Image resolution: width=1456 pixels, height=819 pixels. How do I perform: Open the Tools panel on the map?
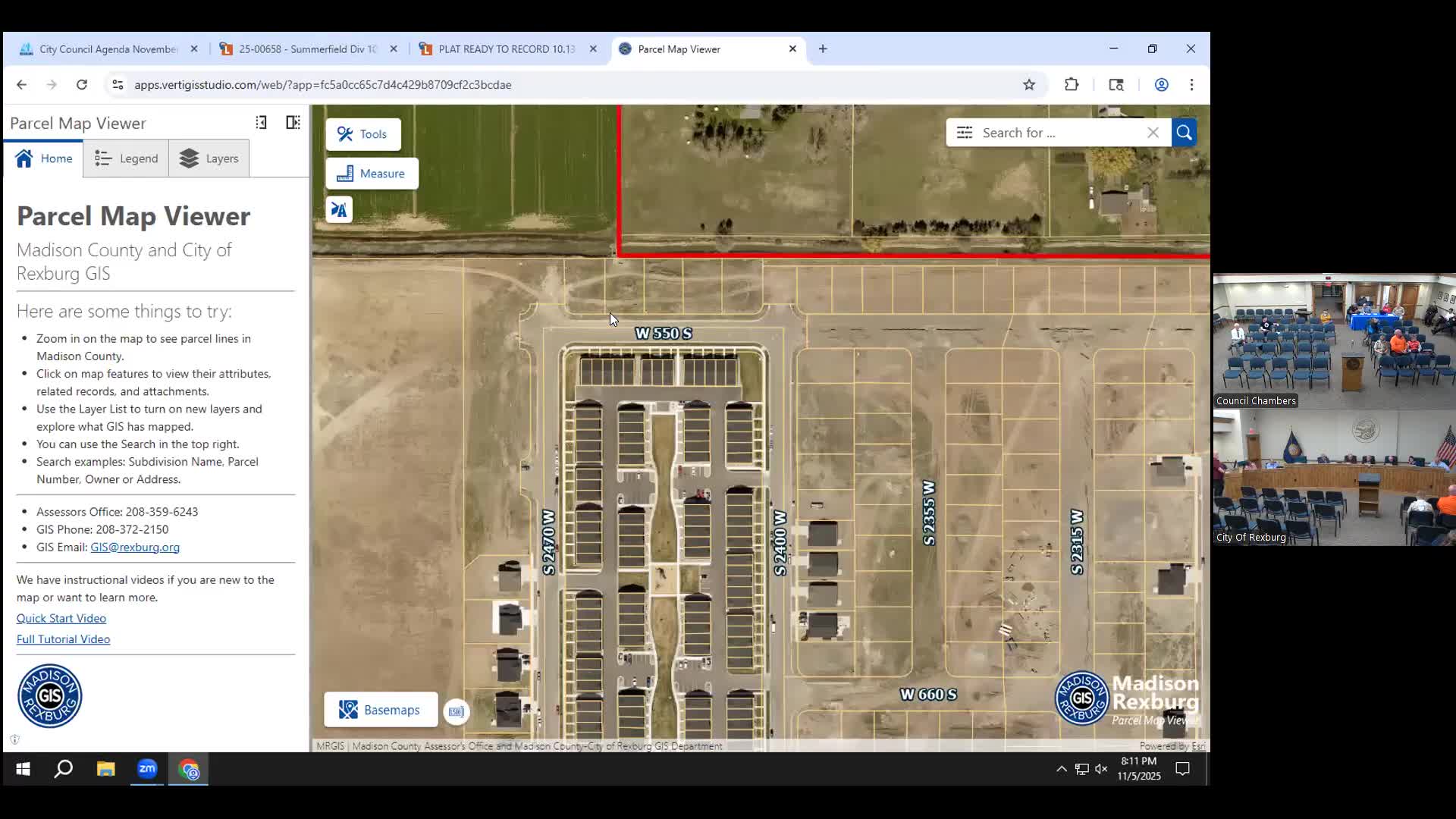363,134
